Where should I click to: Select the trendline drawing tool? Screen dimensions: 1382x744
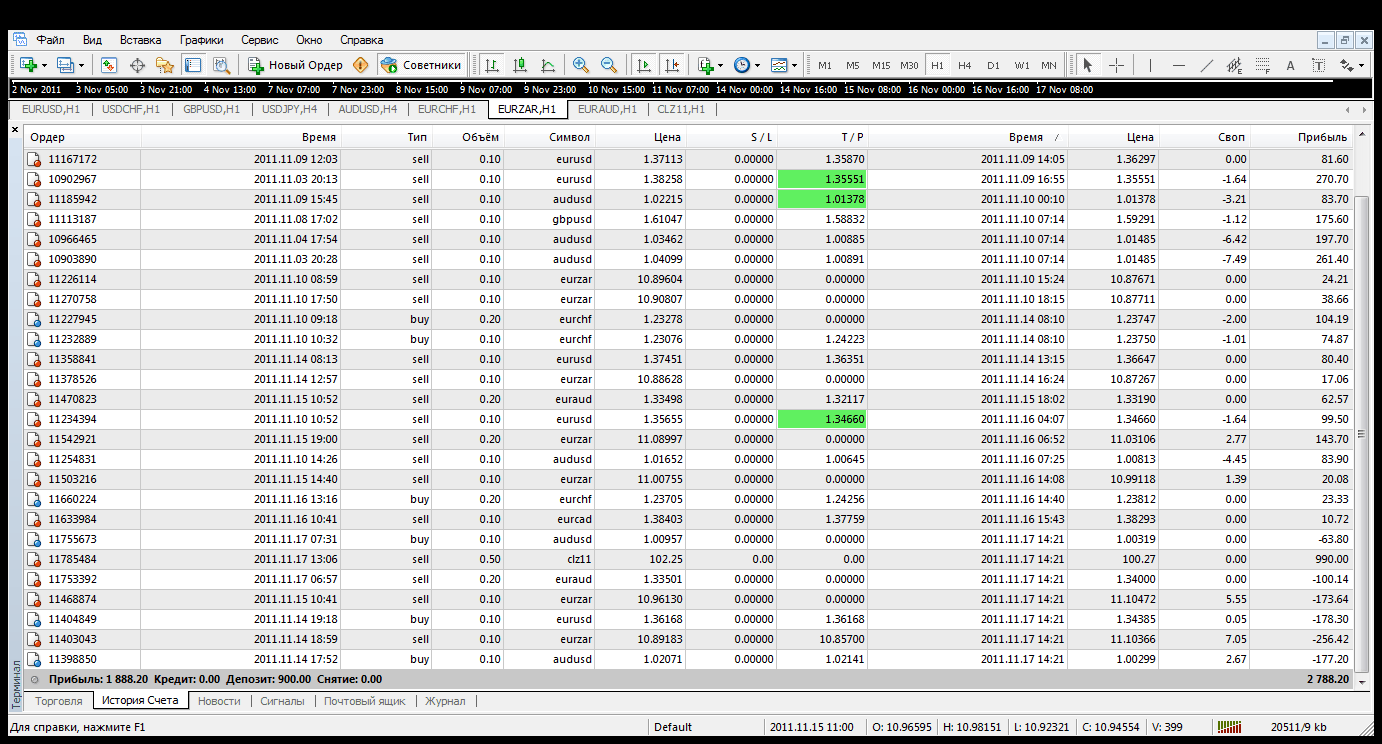[1206, 65]
